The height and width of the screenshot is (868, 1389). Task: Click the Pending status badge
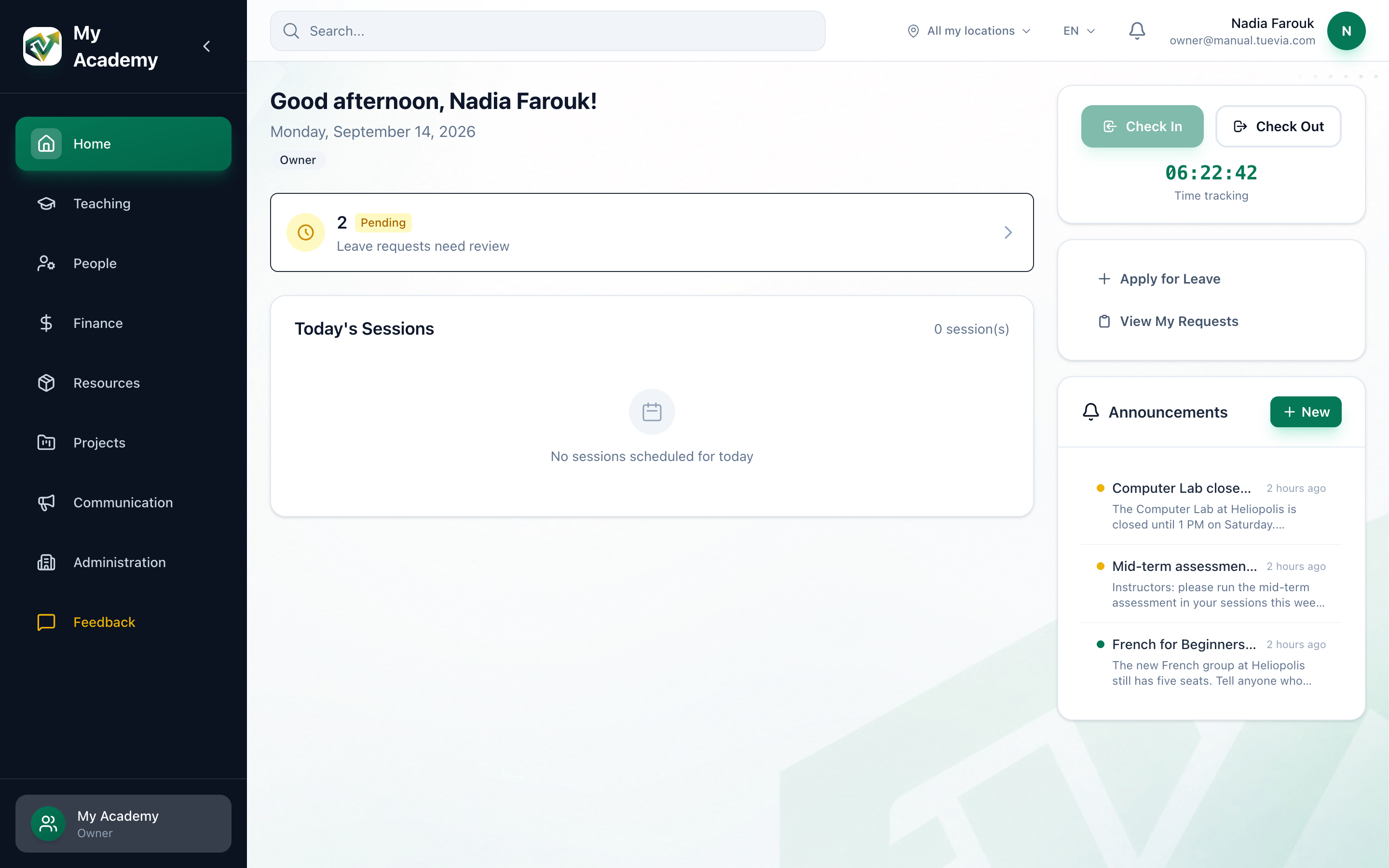tap(383, 223)
